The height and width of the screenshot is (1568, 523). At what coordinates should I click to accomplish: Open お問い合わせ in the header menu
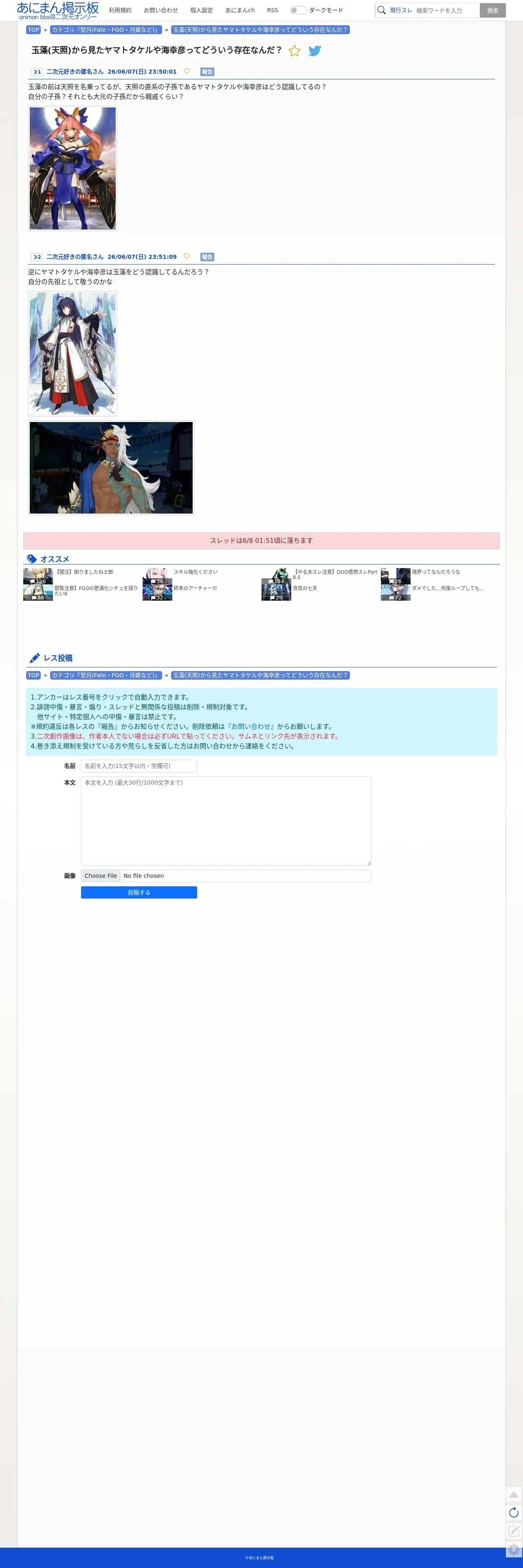(x=161, y=10)
